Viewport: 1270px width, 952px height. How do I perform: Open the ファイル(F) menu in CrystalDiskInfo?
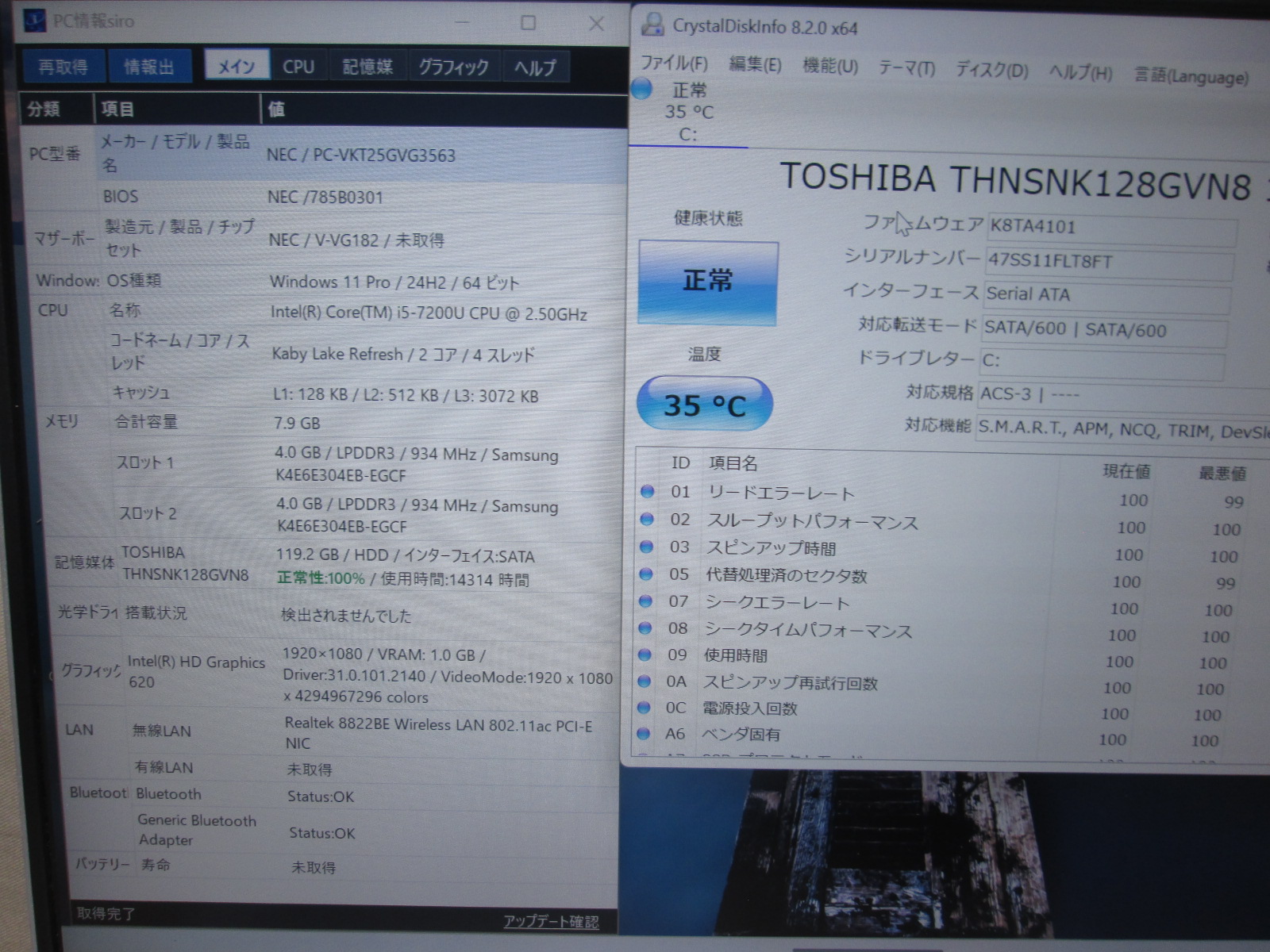pyautogui.click(x=674, y=63)
